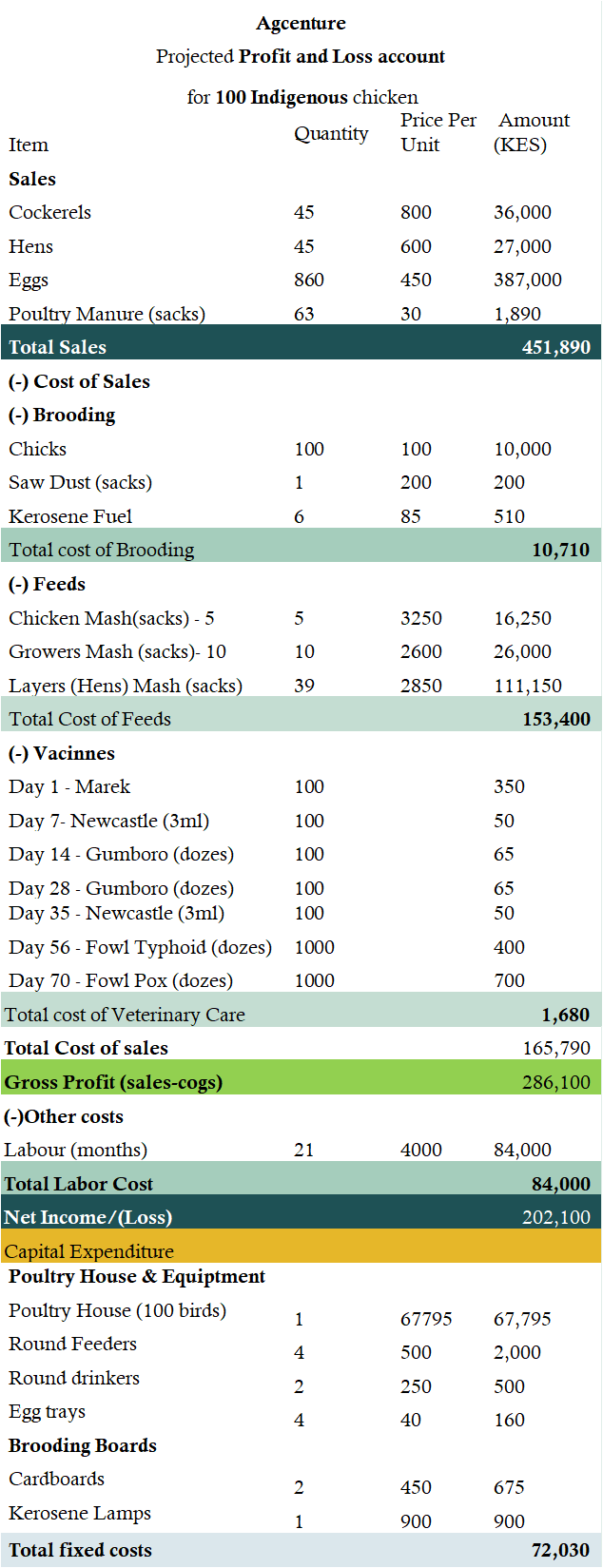Select the green Gross Profit row label
The height and width of the screenshot is (1568, 603).
click(113, 1082)
